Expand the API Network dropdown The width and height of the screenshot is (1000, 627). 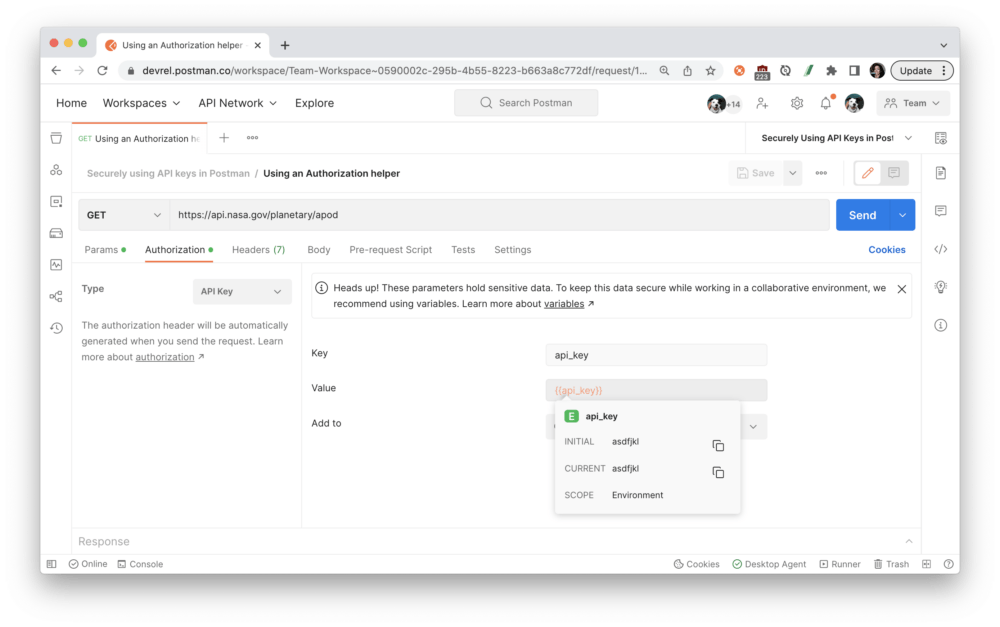point(237,103)
